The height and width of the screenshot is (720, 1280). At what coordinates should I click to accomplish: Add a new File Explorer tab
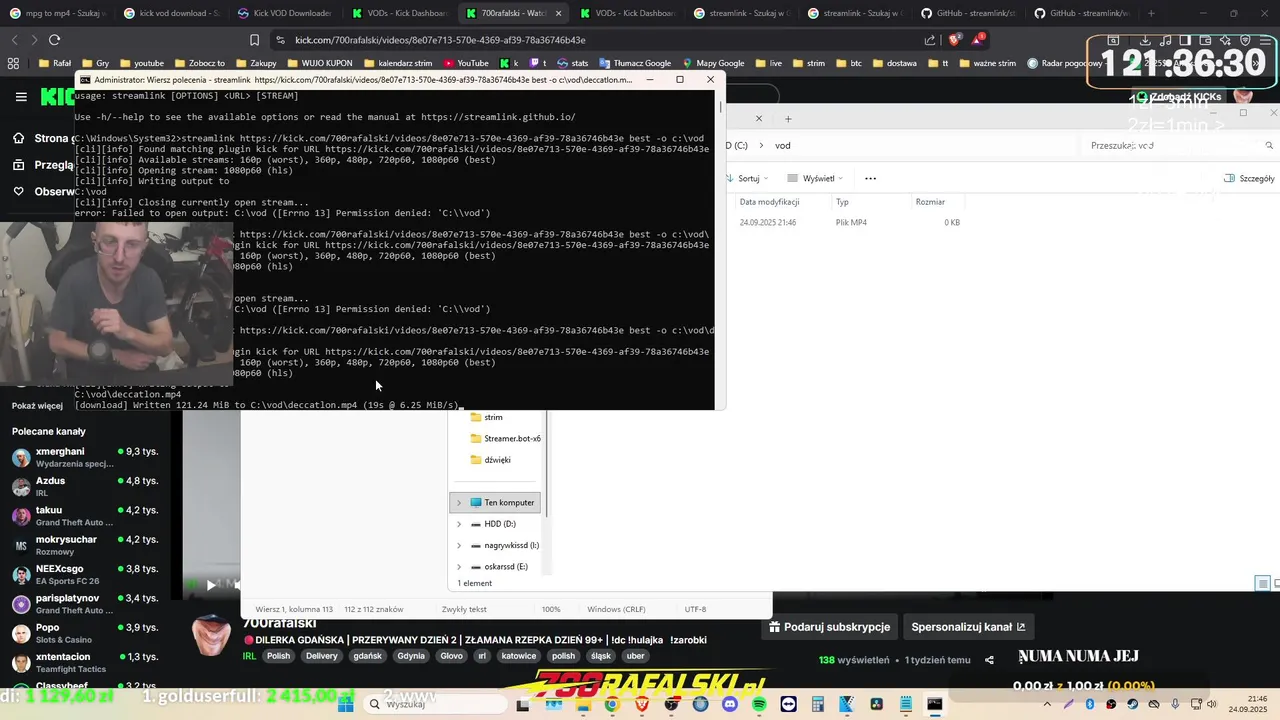[x=788, y=118]
